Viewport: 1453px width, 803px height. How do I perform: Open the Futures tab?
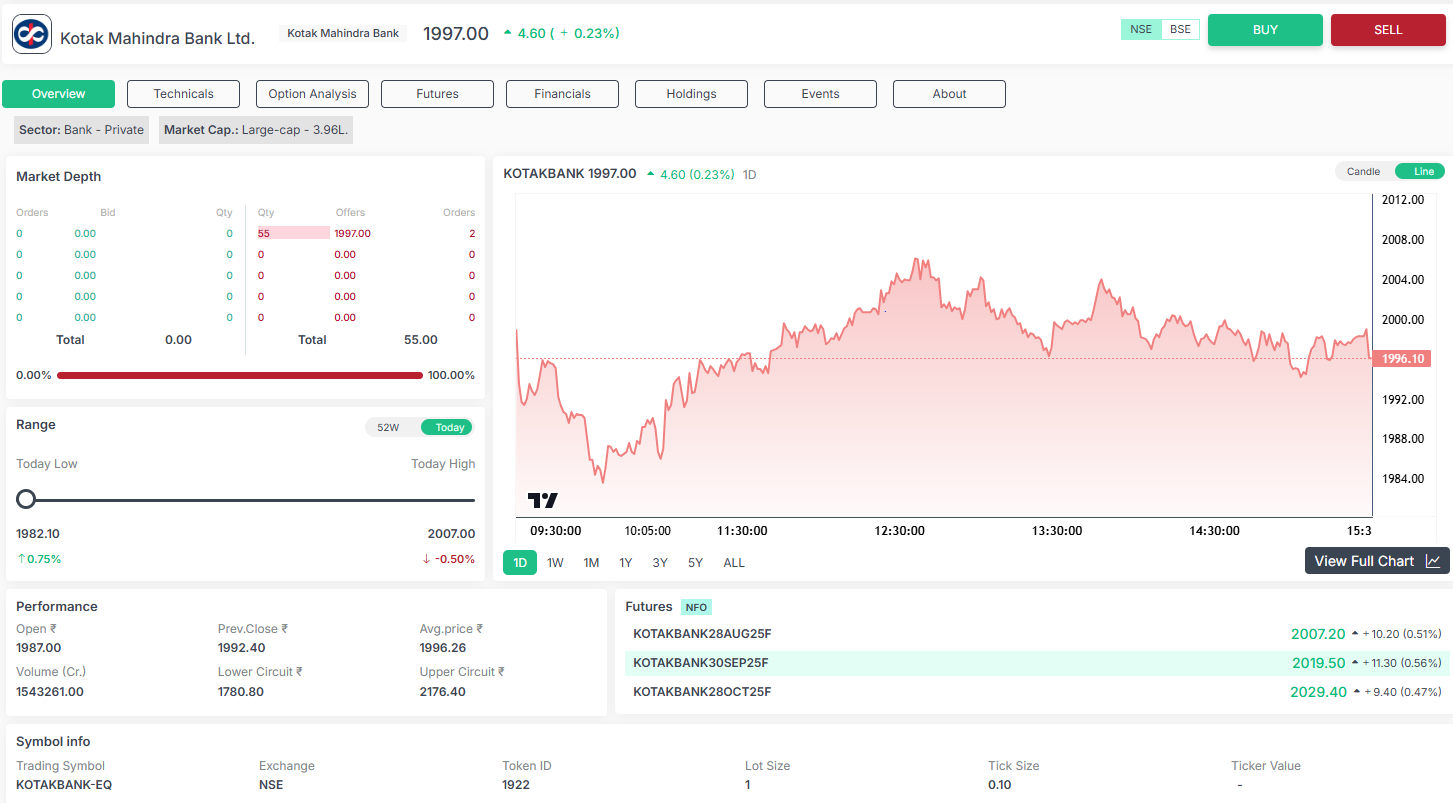pyautogui.click(x=437, y=94)
